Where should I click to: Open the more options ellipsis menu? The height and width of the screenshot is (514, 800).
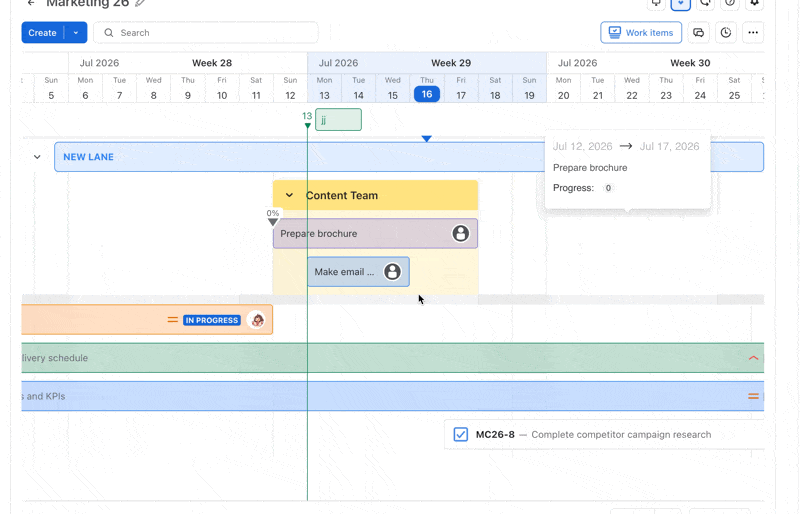(x=753, y=33)
